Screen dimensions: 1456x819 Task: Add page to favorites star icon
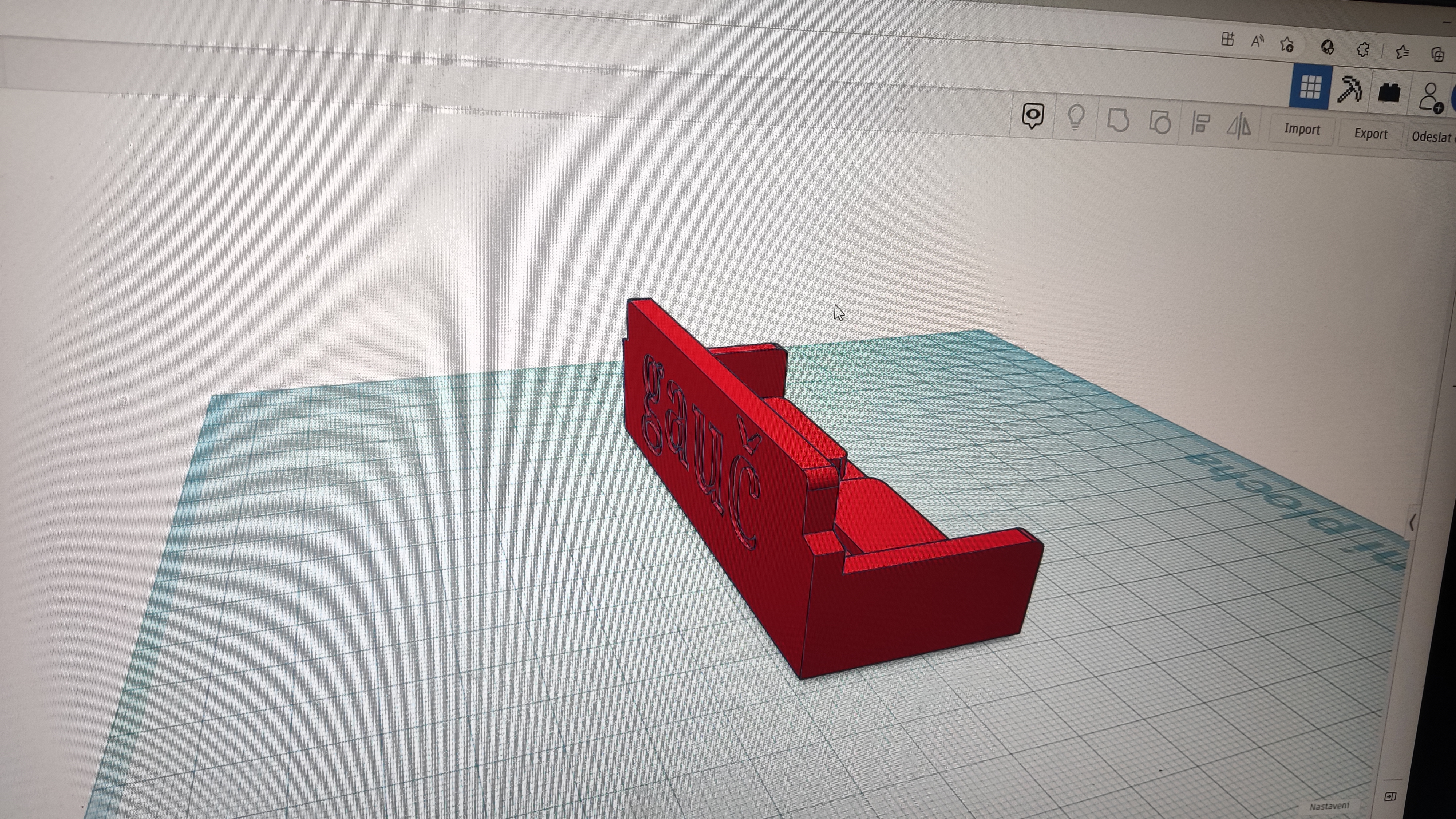1287,45
